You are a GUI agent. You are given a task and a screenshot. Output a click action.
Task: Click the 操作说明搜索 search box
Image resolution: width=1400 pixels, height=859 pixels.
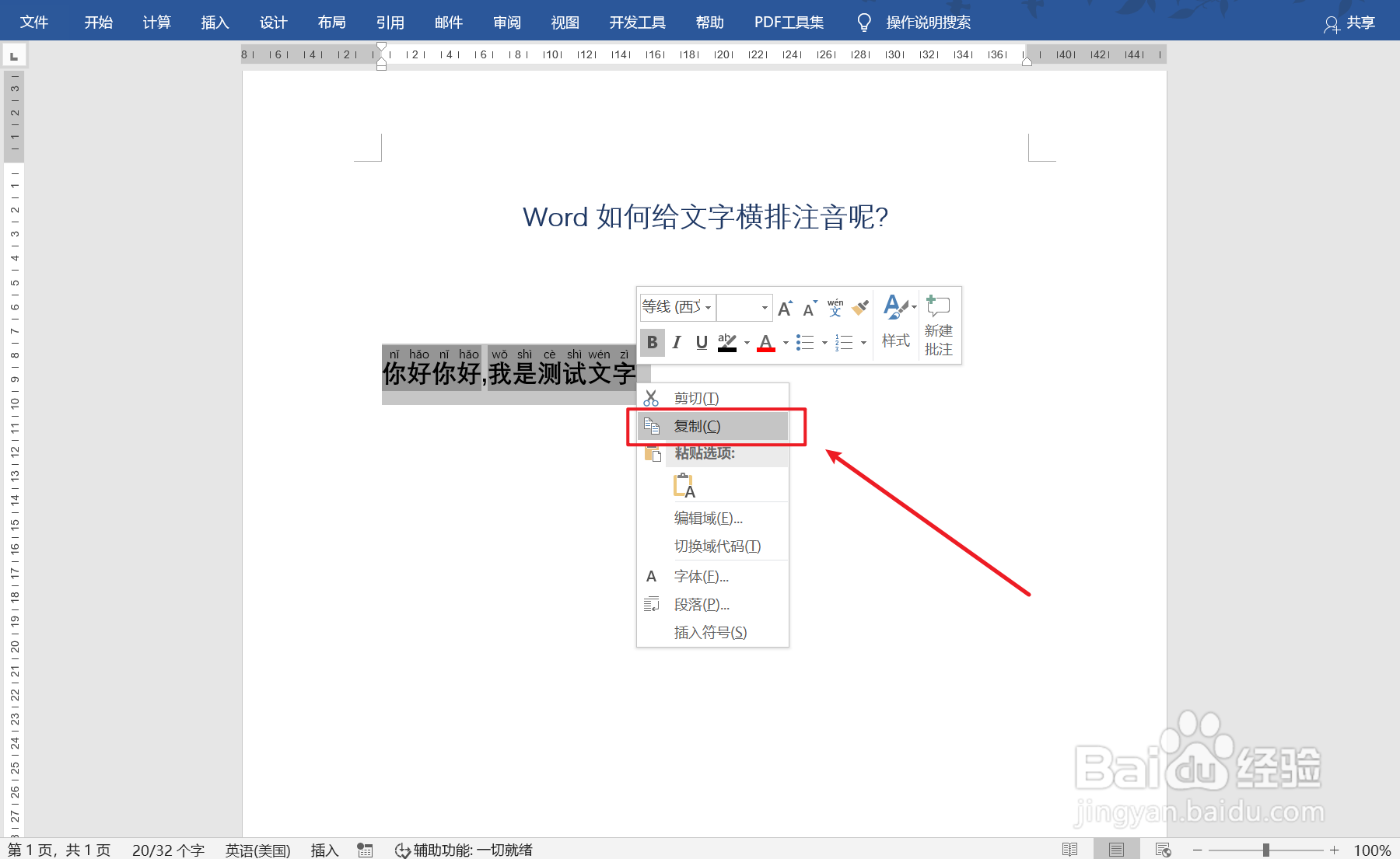click(x=929, y=23)
